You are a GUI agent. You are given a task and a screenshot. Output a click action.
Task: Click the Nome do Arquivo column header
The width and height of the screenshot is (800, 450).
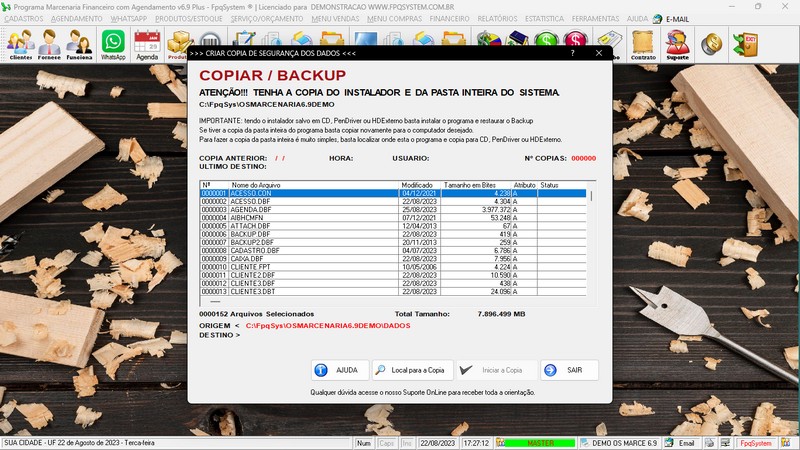coord(314,185)
